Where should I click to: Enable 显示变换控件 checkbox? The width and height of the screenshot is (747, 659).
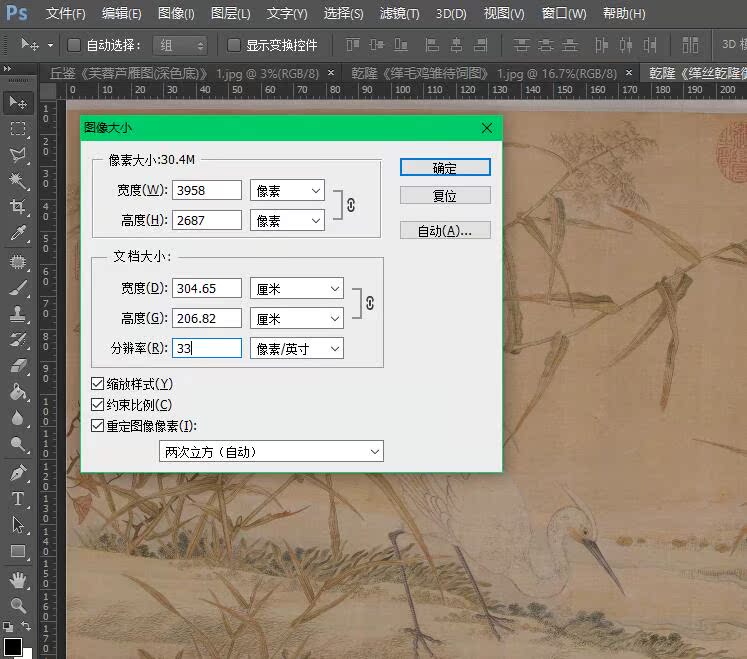tap(233, 45)
